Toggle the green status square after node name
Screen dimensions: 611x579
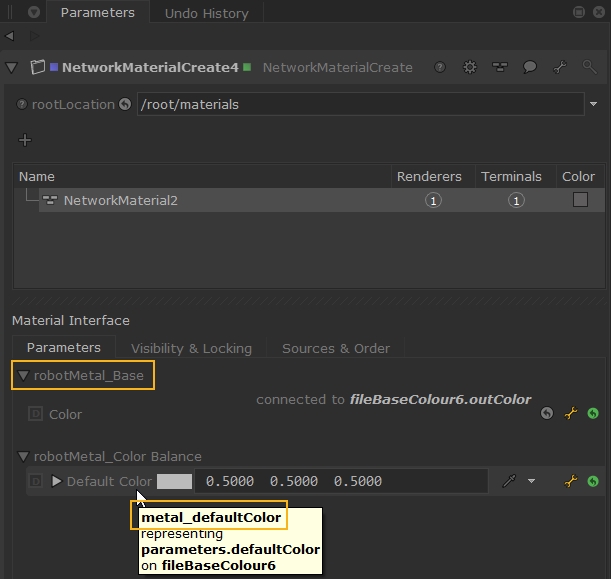[247, 68]
